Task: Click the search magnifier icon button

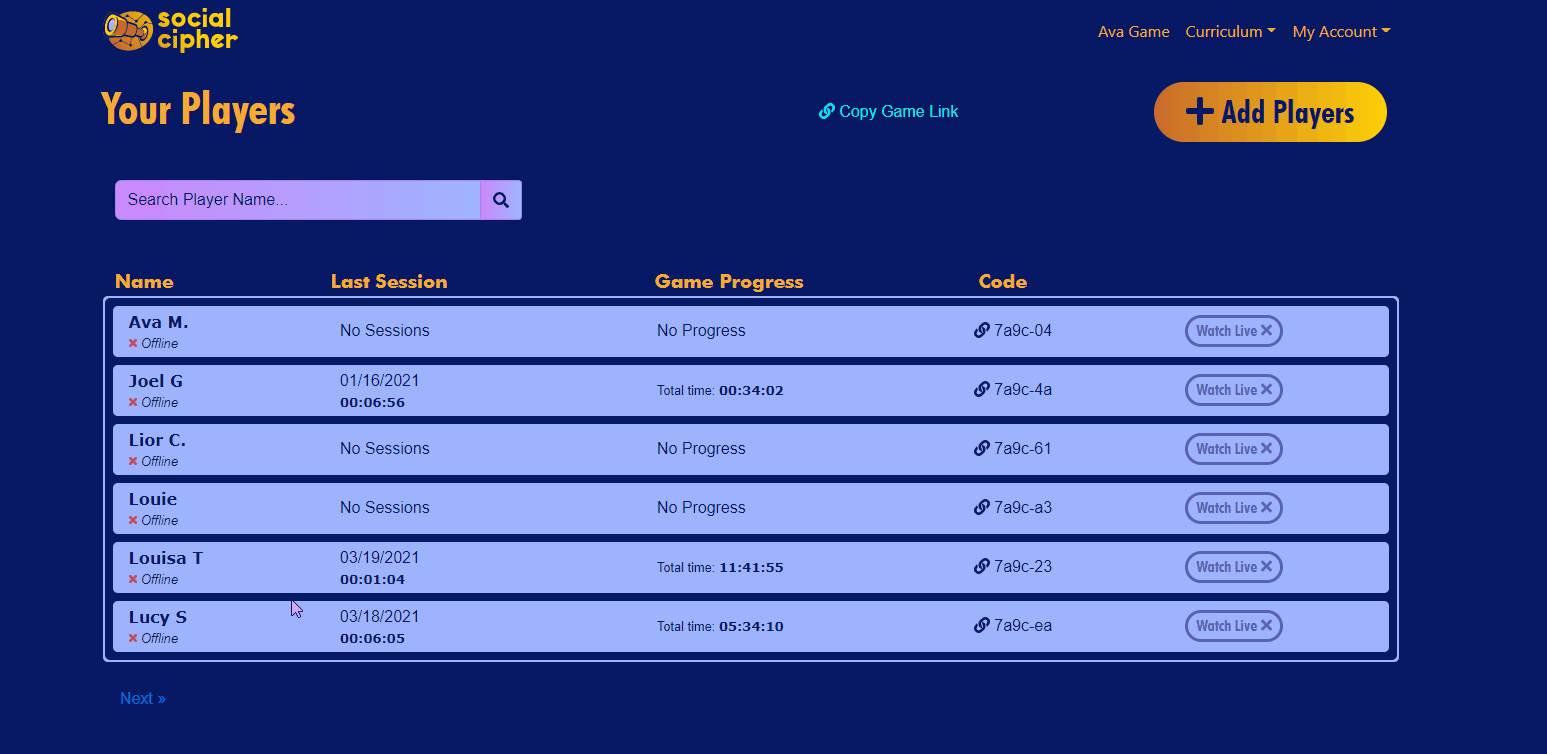Action: click(x=501, y=200)
